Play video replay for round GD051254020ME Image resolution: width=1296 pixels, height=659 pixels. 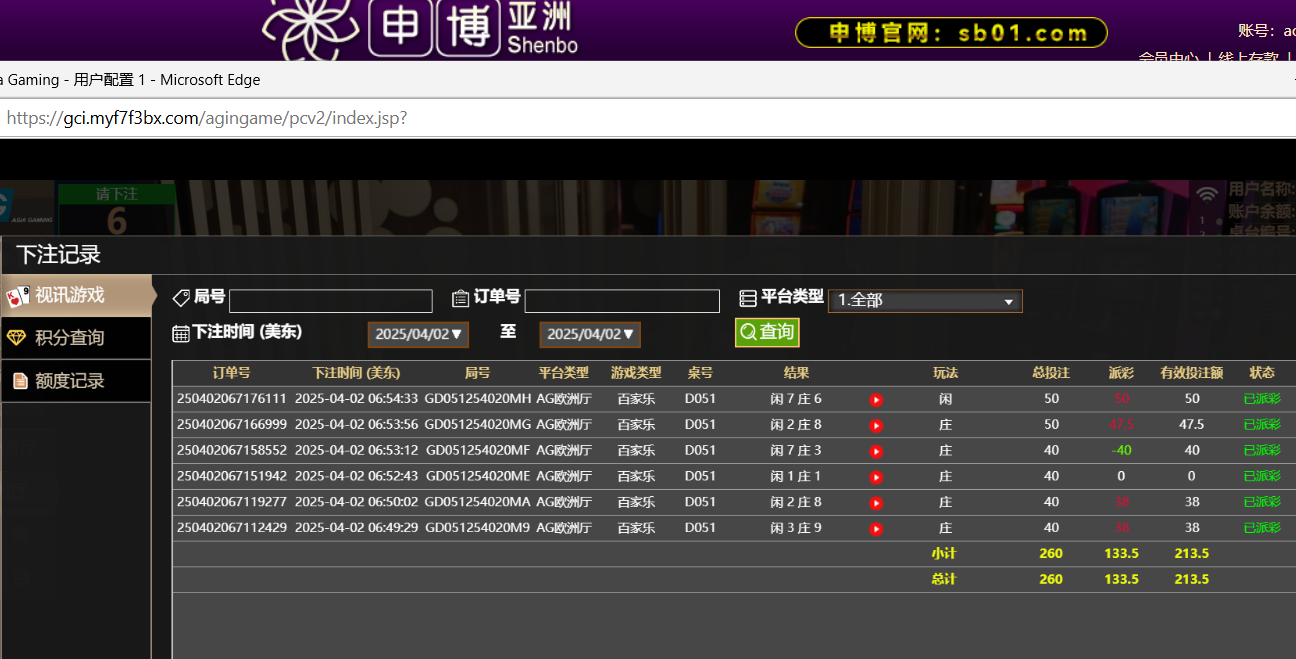pos(876,477)
